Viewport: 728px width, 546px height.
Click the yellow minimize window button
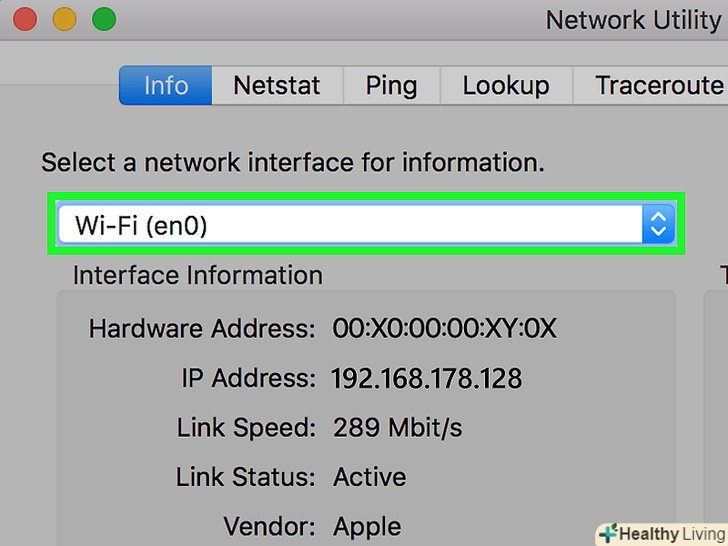click(x=64, y=18)
